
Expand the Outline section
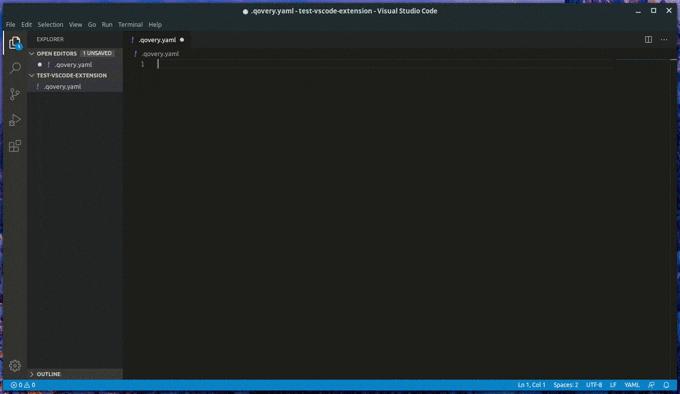[32, 374]
